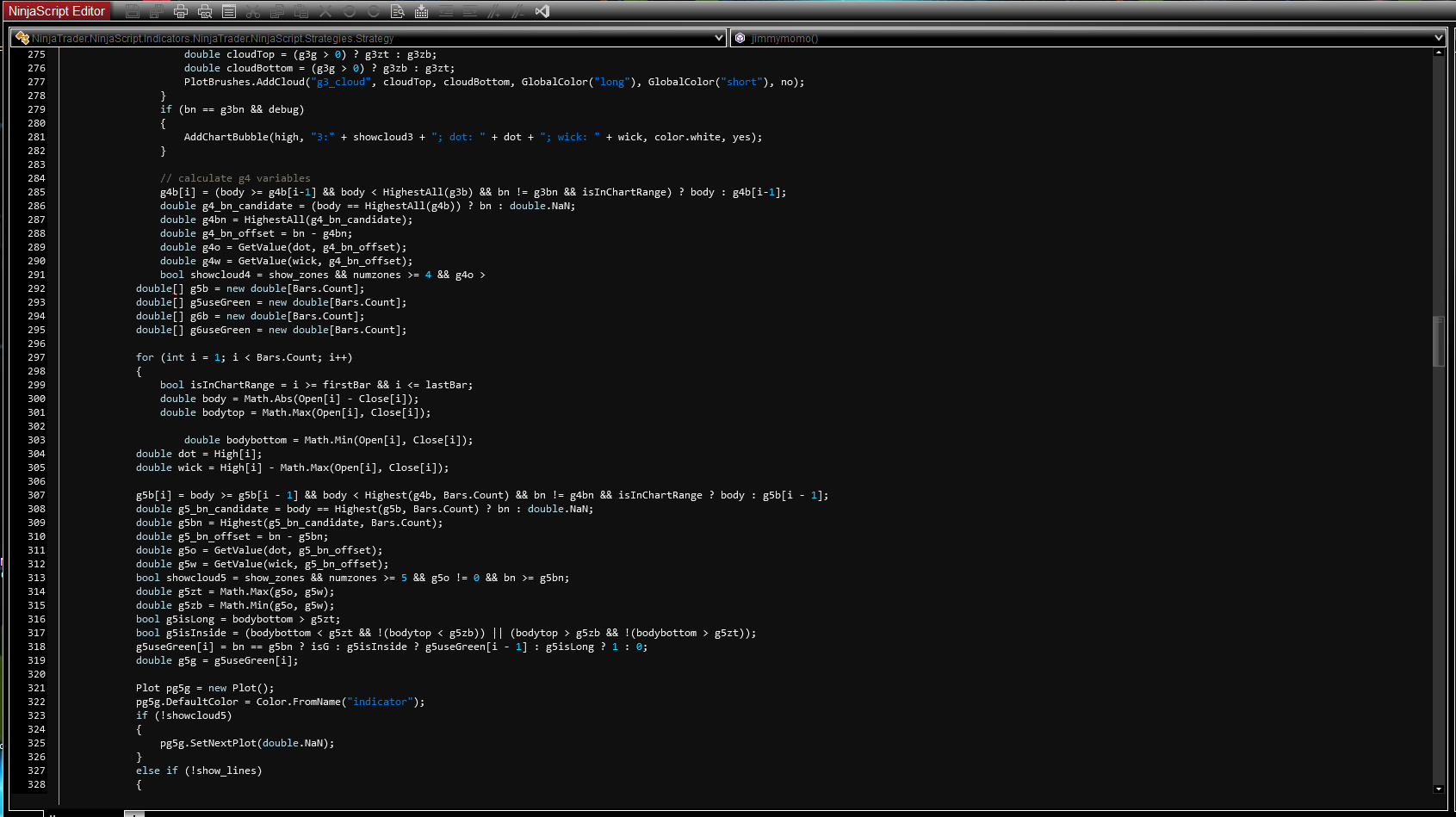Open Find and Replace icon
1456x817 pixels.
(x=398, y=11)
